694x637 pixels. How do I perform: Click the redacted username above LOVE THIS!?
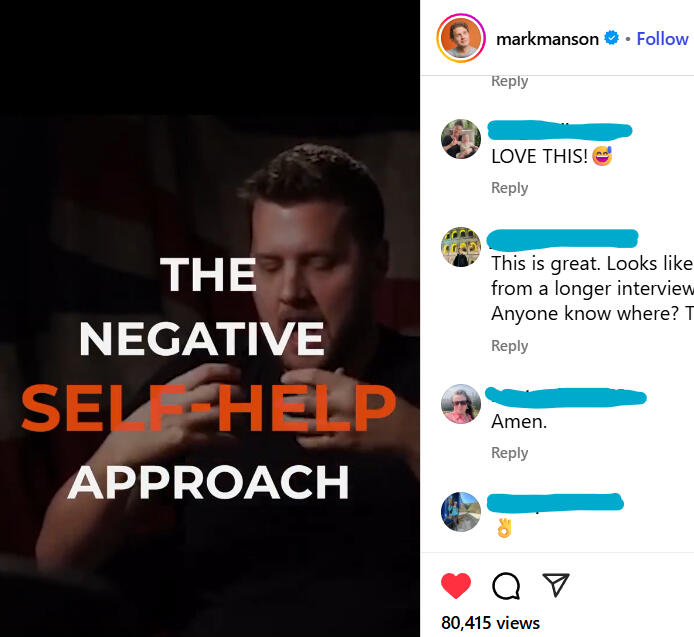(x=560, y=130)
